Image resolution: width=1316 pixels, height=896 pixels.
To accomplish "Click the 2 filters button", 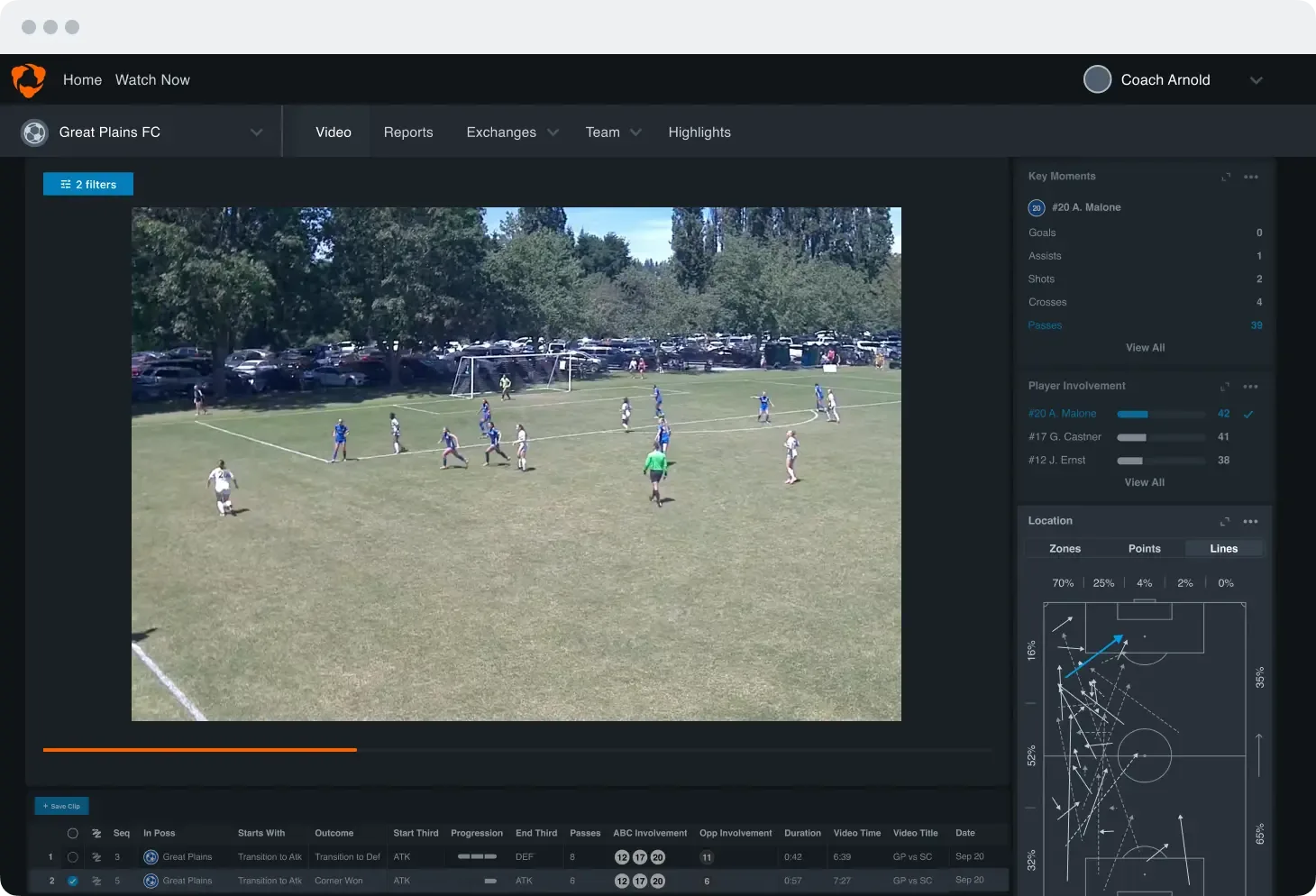I will tap(88, 185).
